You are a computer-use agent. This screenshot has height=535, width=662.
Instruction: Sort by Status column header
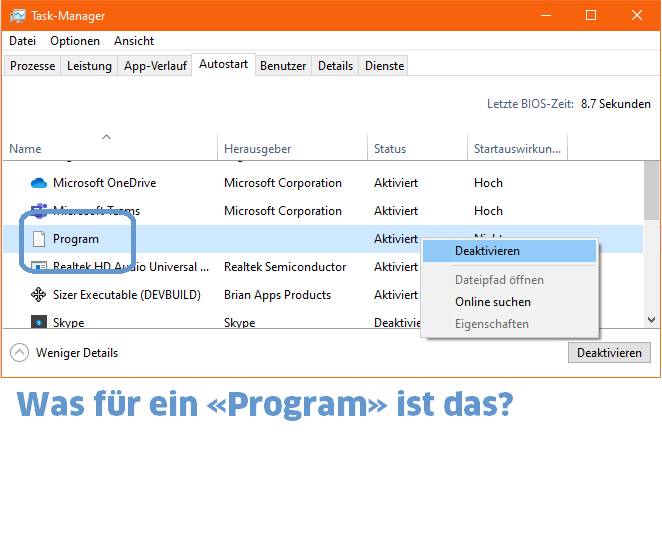pos(390,149)
